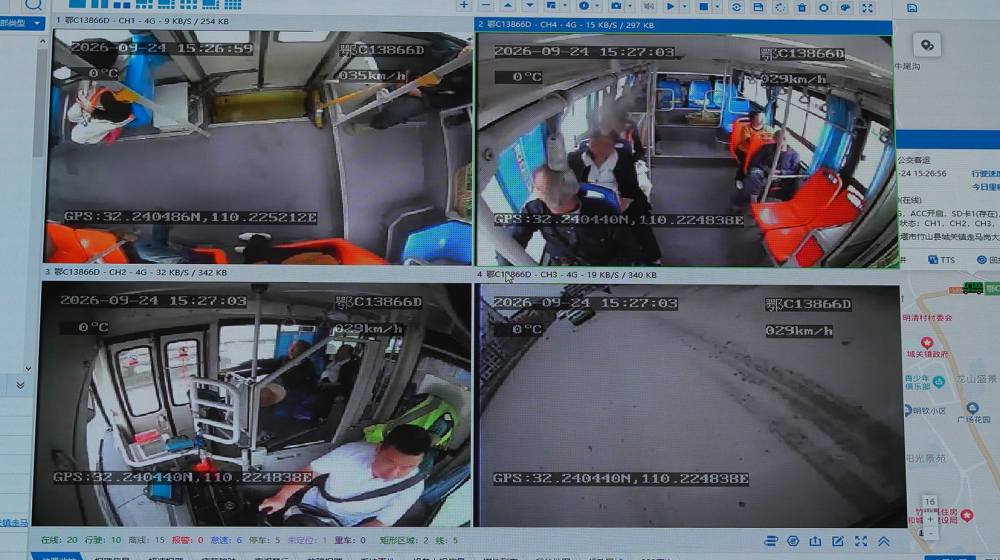Screen dimensions: 1000x560
Task: Enter fullscreen using the top toolbar expand icon
Action: point(867,8)
